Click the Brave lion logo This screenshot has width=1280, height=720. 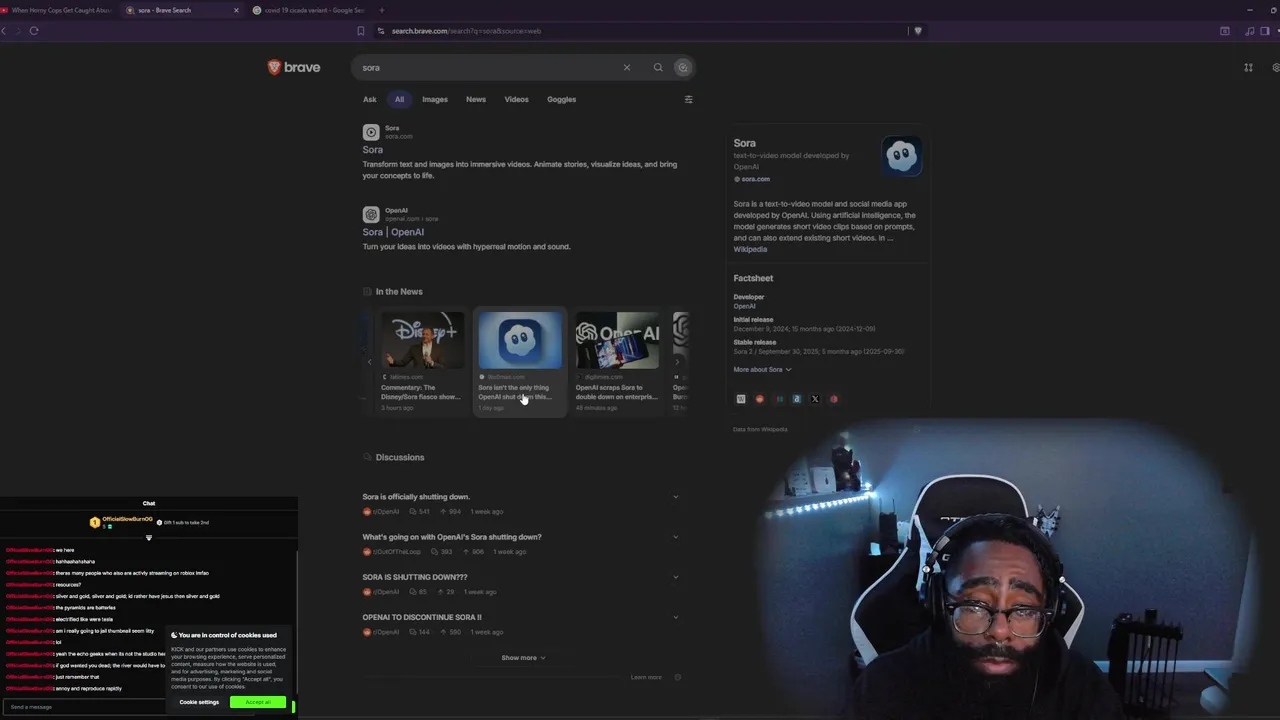(274, 67)
